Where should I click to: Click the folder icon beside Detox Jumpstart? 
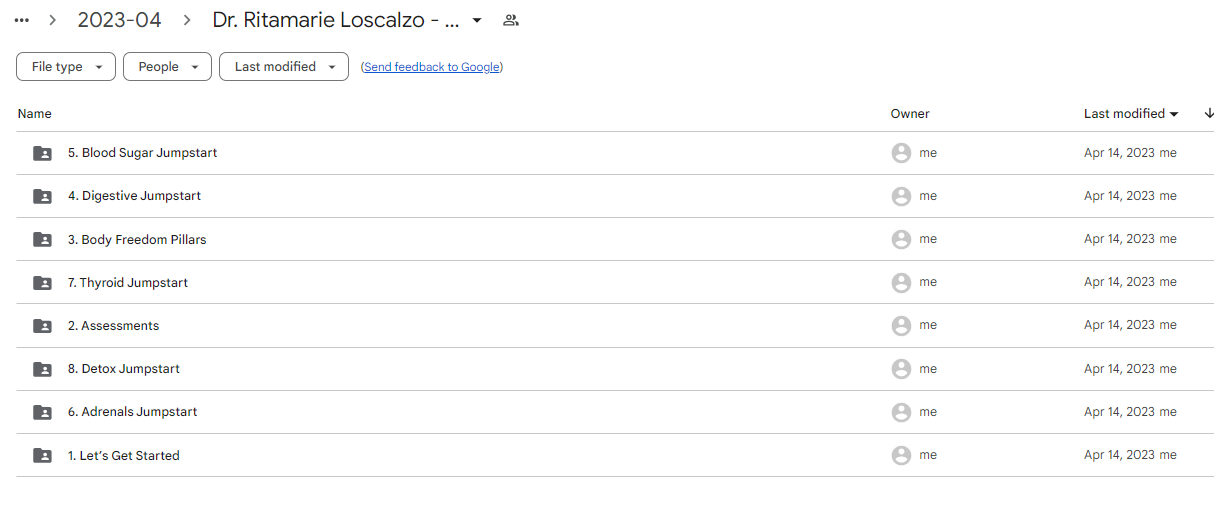42,369
